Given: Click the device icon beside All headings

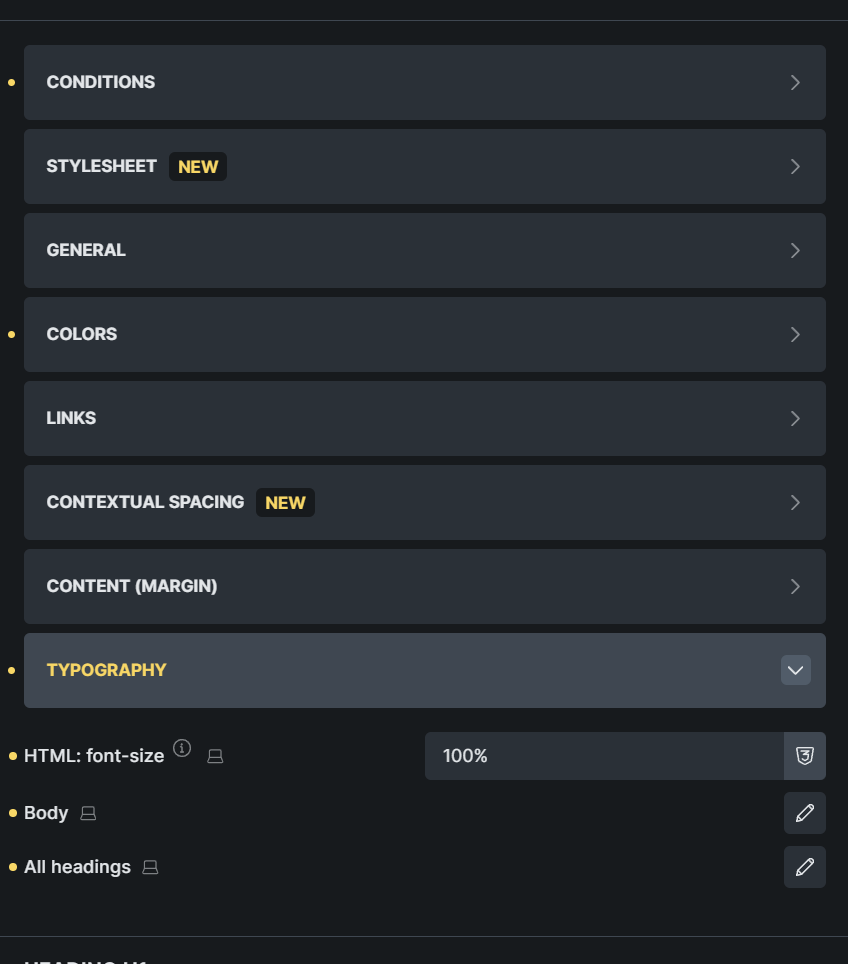Looking at the screenshot, I should point(149,867).
